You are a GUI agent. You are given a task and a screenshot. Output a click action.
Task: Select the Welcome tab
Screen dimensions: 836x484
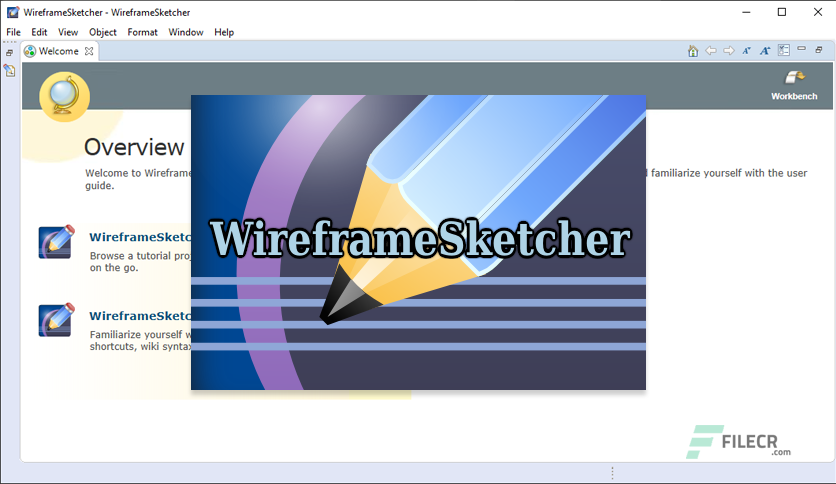[59, 51]
